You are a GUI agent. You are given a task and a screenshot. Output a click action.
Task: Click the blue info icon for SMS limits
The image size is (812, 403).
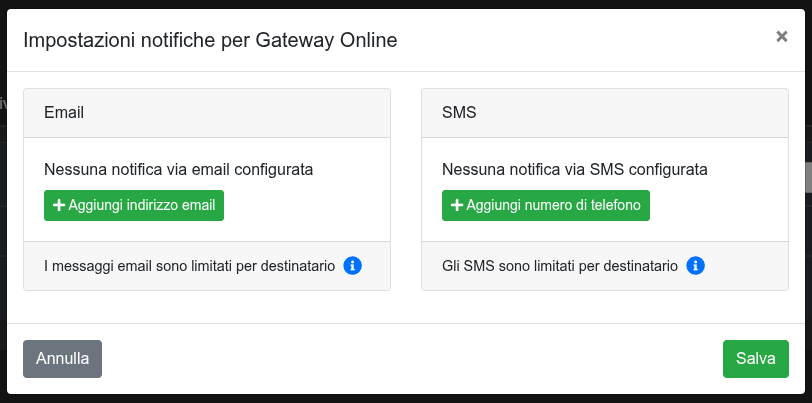tap(696, 266)
